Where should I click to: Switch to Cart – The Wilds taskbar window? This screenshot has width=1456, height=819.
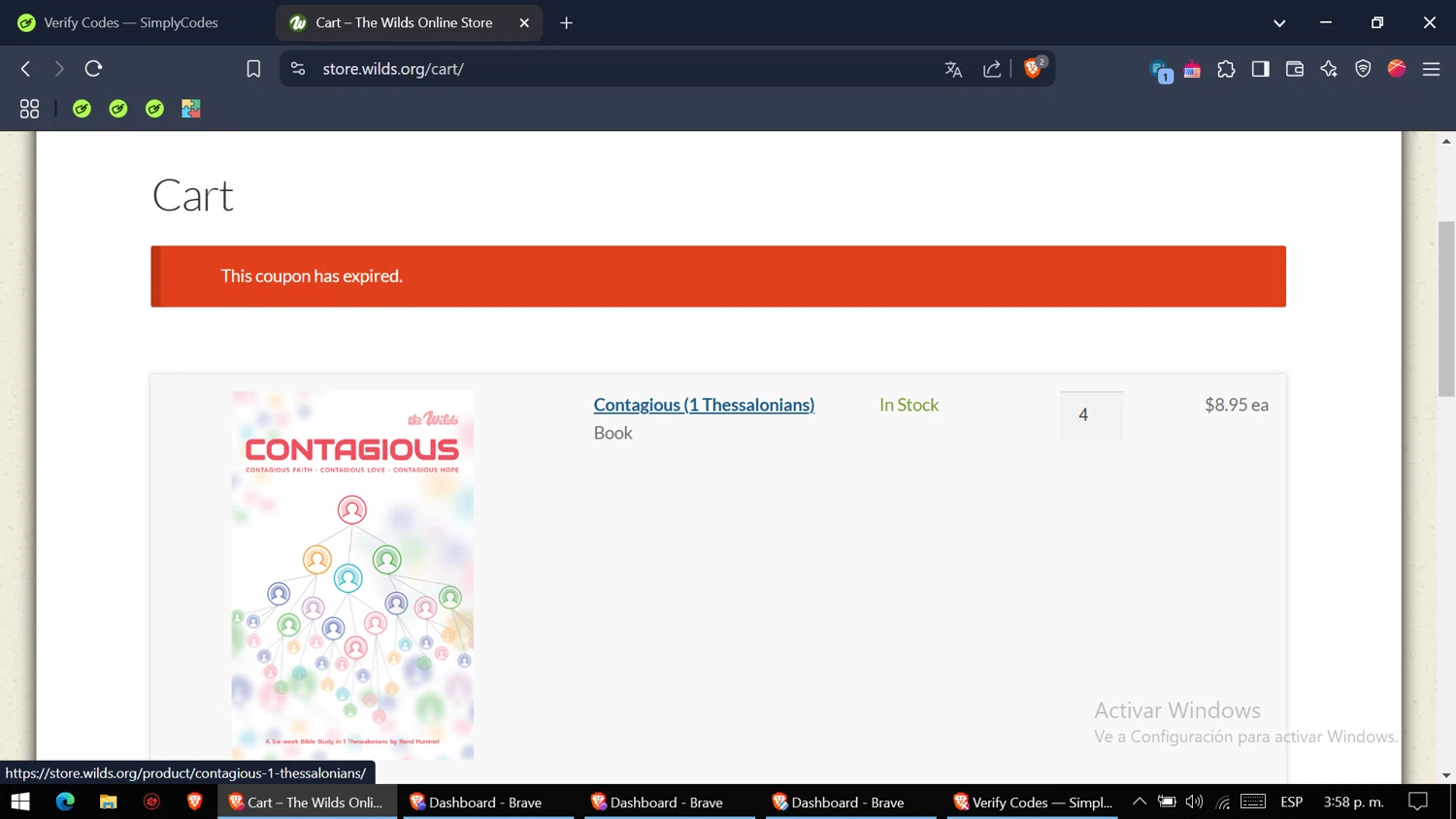tap(307, 802)
